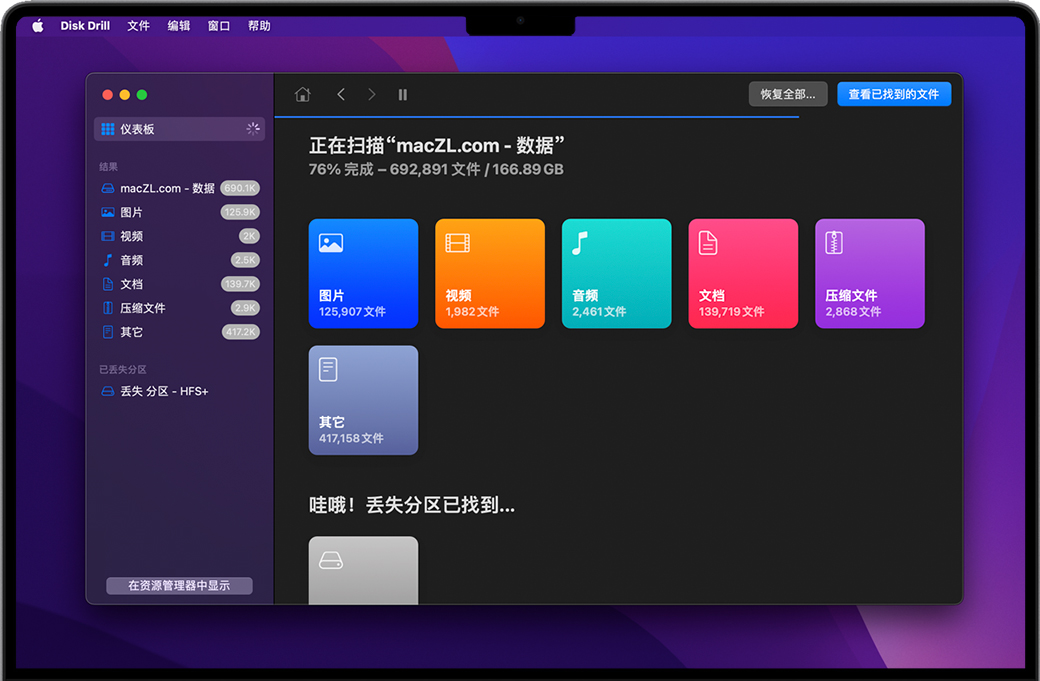Viewport: 1040px width, 681px height.
Task: Open the 音频 (Audio) category tile
Action: tap(616, 273)
